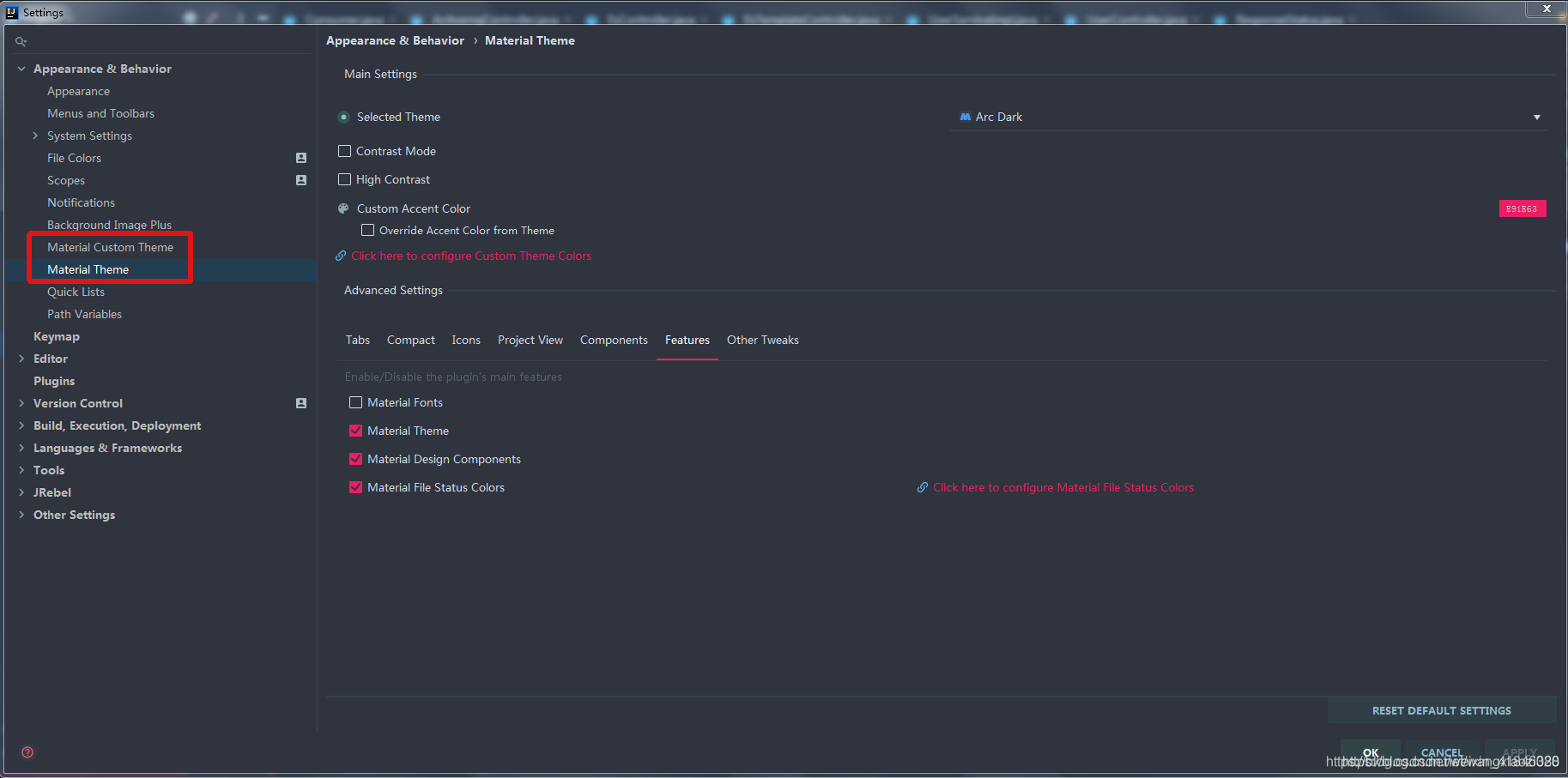The height and width of the screenshot is (778, 1568).
Task: Click the Arc Dark theme logo icon
Action: coord(966,117)
